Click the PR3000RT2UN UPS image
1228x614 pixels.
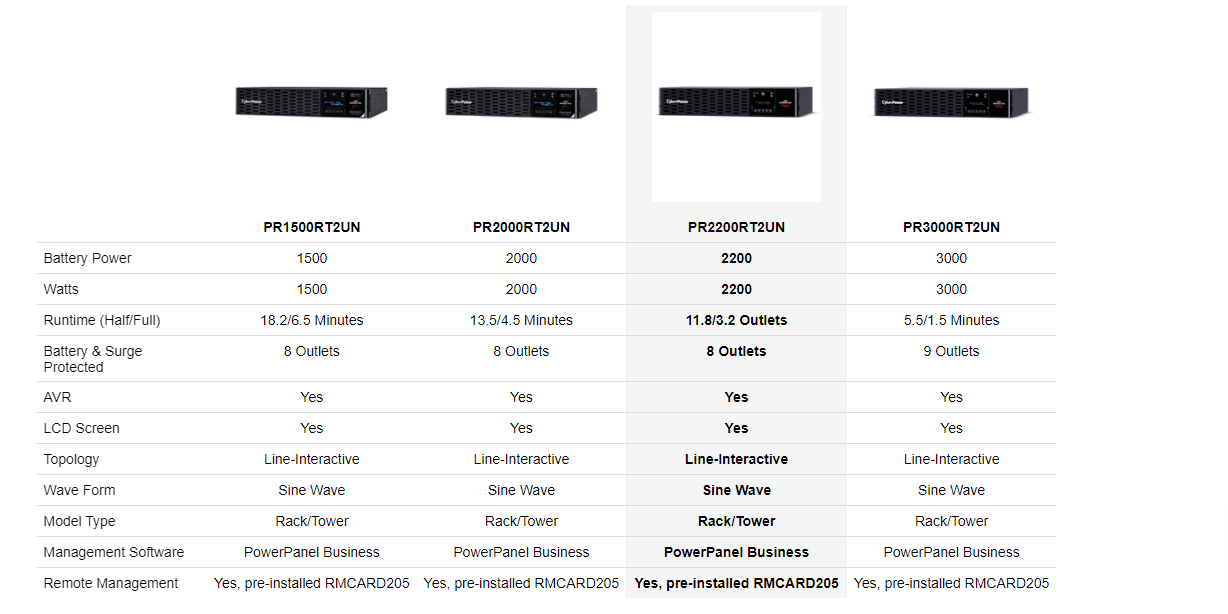(951, 102)
